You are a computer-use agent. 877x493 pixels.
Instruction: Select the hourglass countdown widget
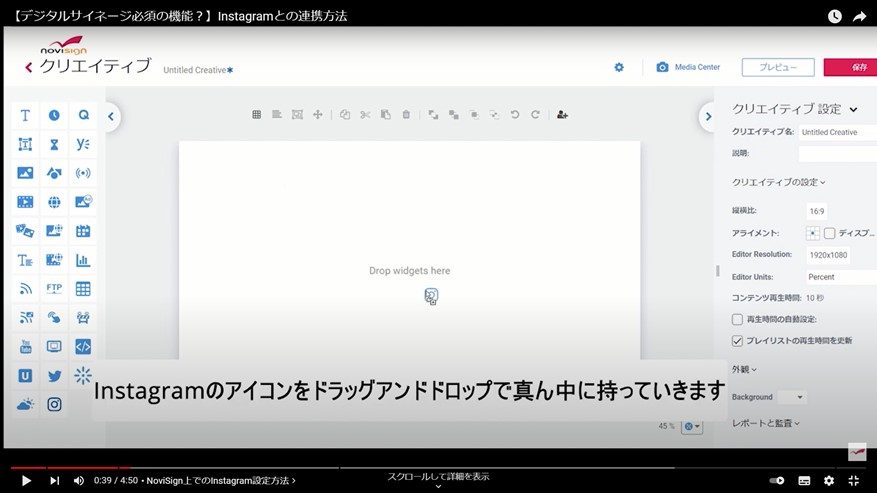pos(54,144)
